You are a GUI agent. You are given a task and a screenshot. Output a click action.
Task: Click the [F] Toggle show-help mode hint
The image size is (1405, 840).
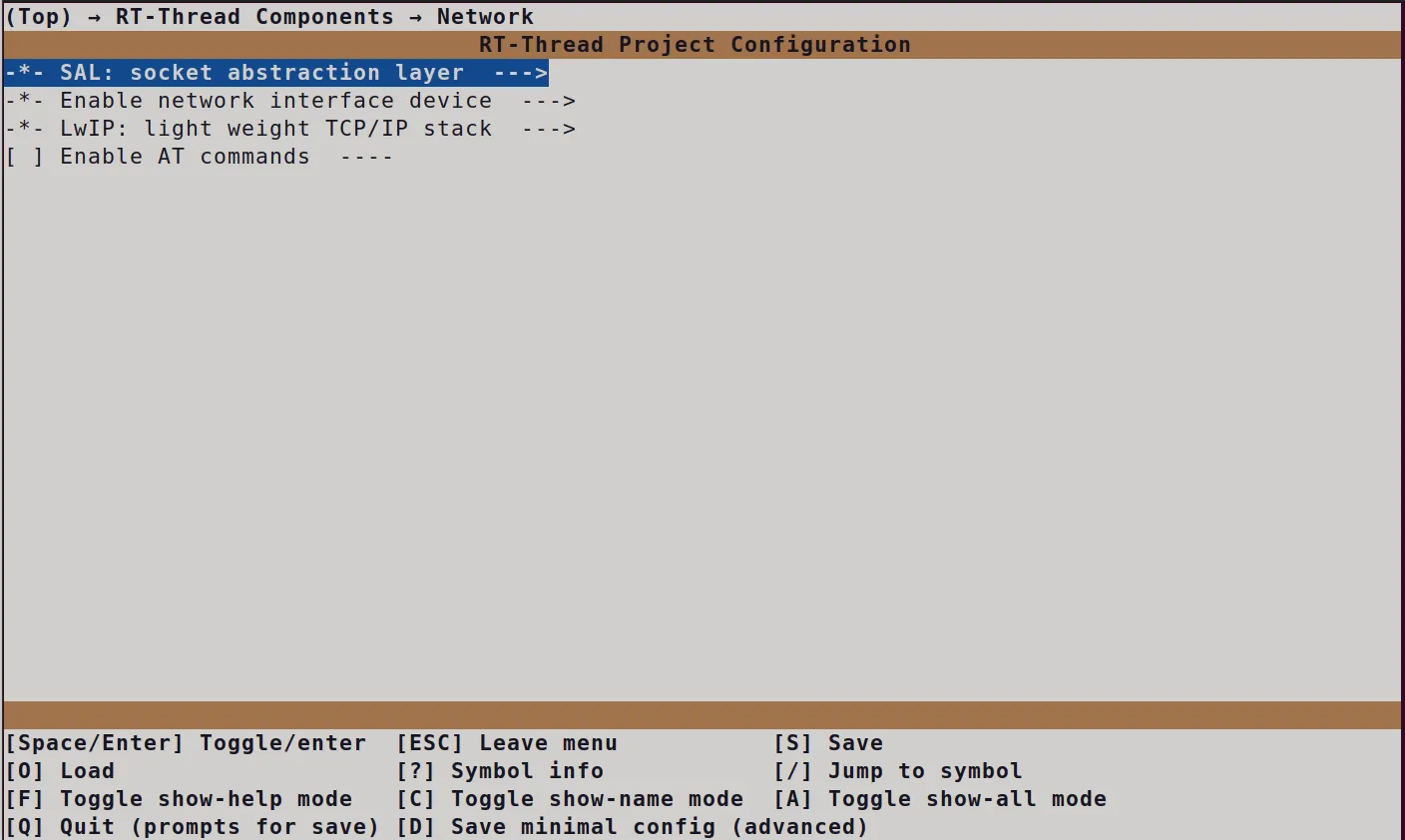click(179, 799)
